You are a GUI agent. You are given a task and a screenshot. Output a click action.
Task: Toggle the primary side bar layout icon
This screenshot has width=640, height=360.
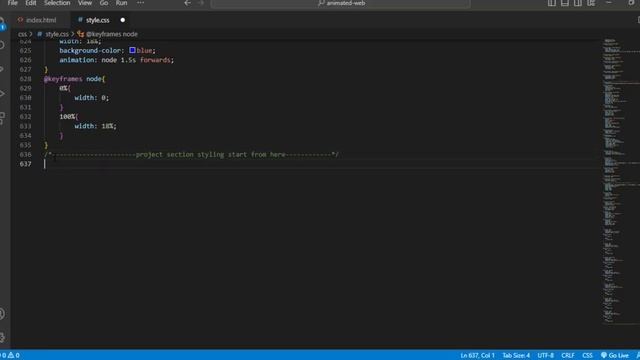click(552, 3)
